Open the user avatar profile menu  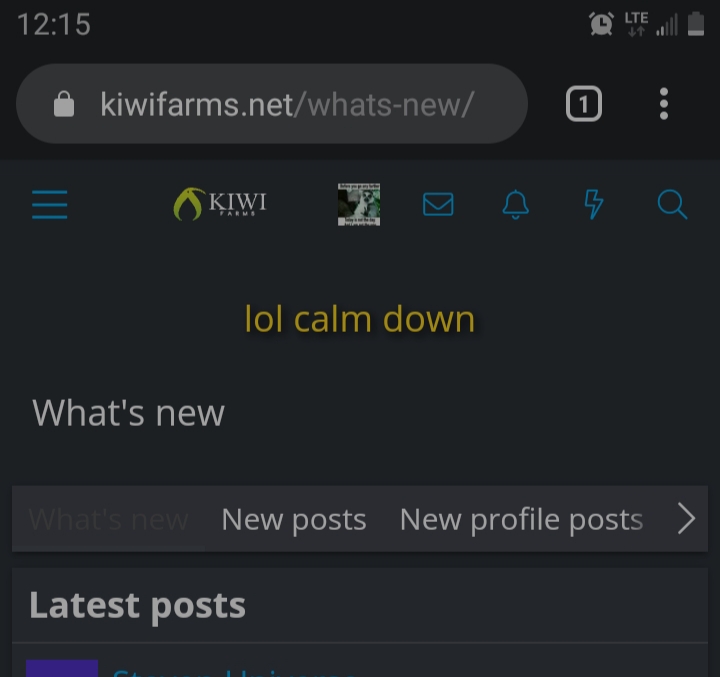pyautogui.click(x=359, y=204)
